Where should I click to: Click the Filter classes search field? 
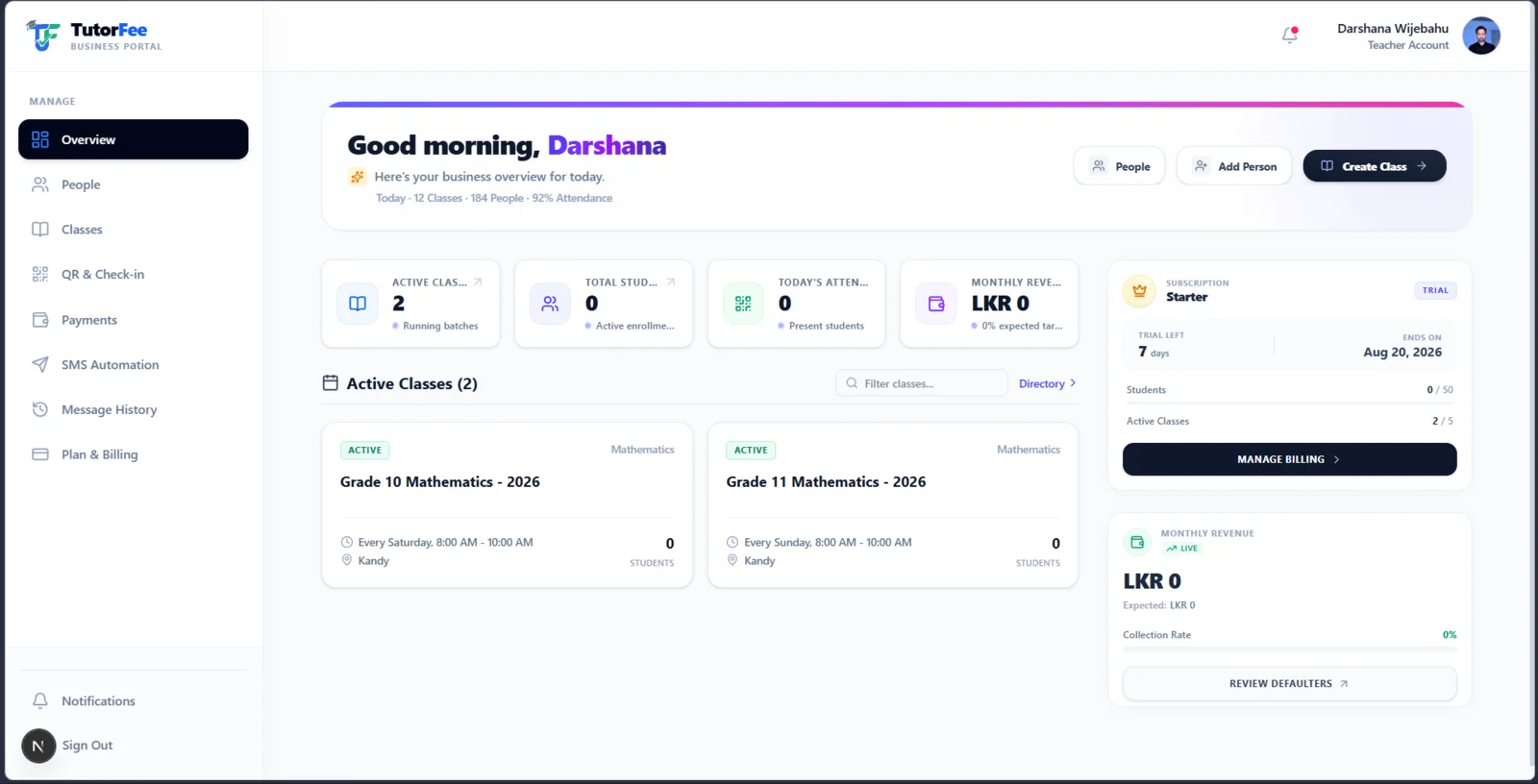point(922,383)
